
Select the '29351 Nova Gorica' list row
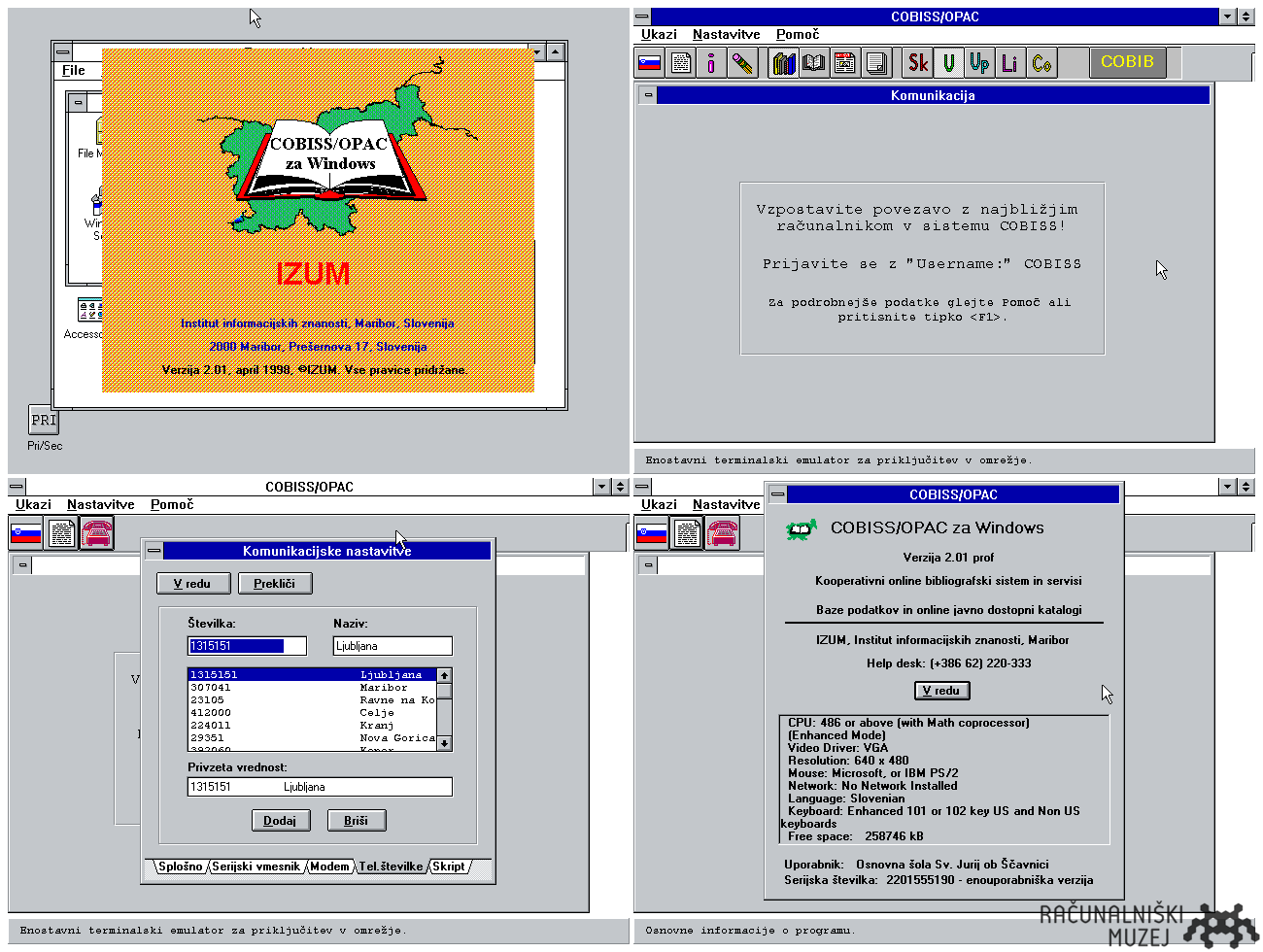pos(312,737)
